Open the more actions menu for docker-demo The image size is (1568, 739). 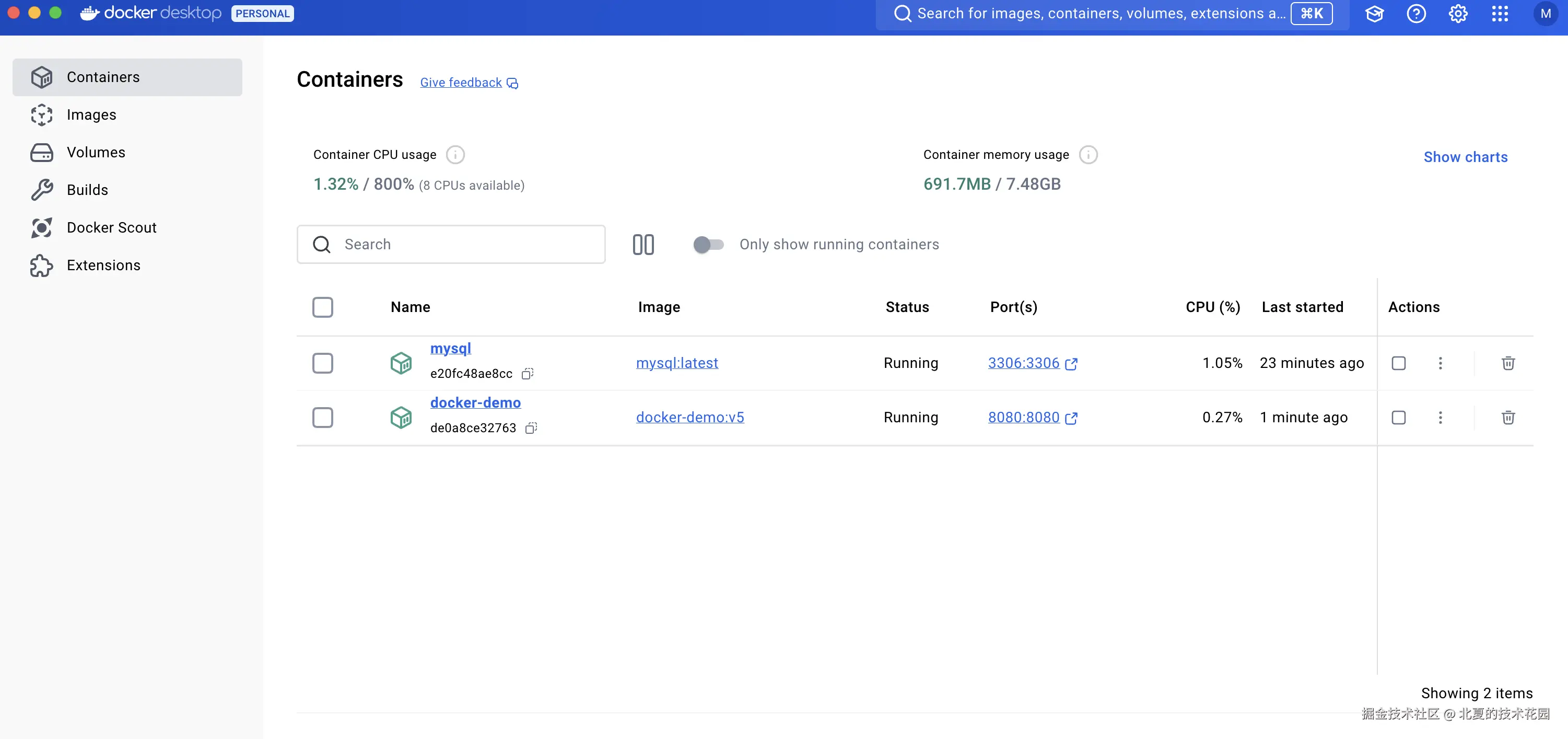point(1440,418)
